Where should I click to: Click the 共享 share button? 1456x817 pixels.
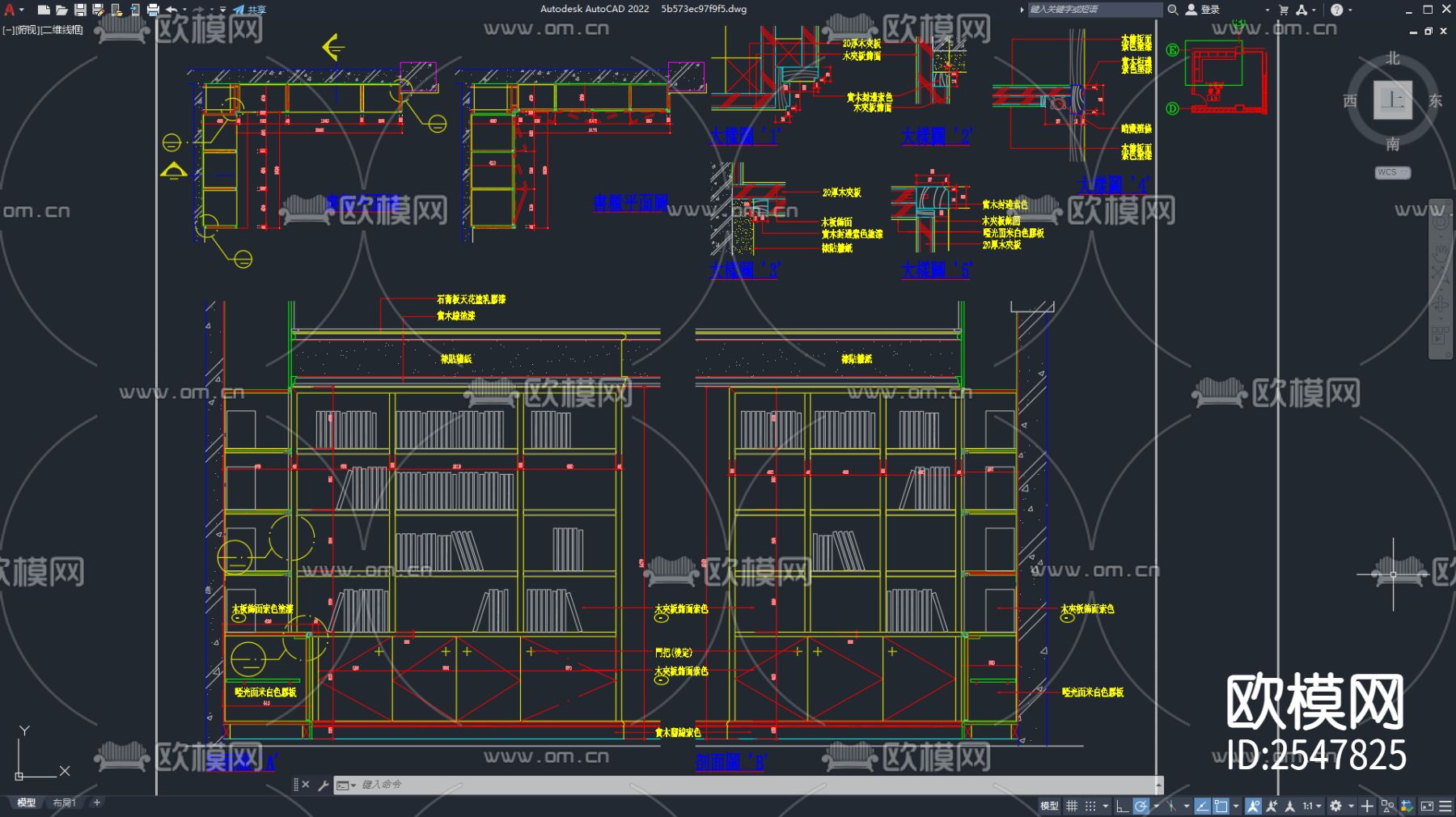[250, 10]
